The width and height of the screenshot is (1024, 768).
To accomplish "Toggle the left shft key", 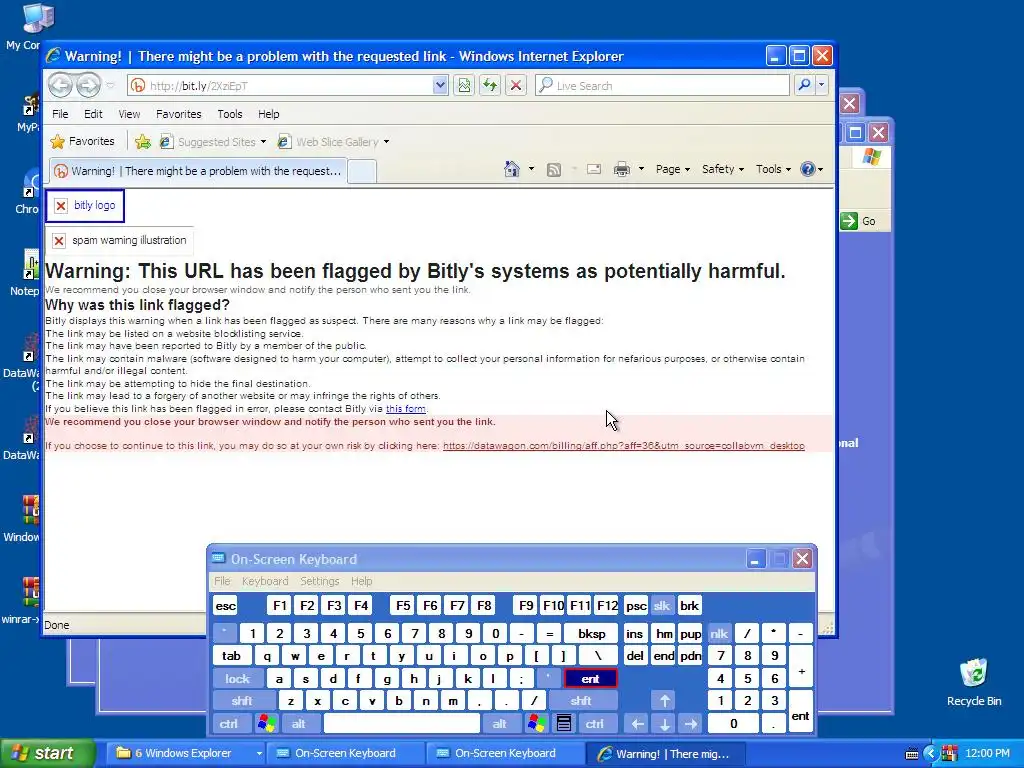I will pyautogui.click(x=242, y=701).
